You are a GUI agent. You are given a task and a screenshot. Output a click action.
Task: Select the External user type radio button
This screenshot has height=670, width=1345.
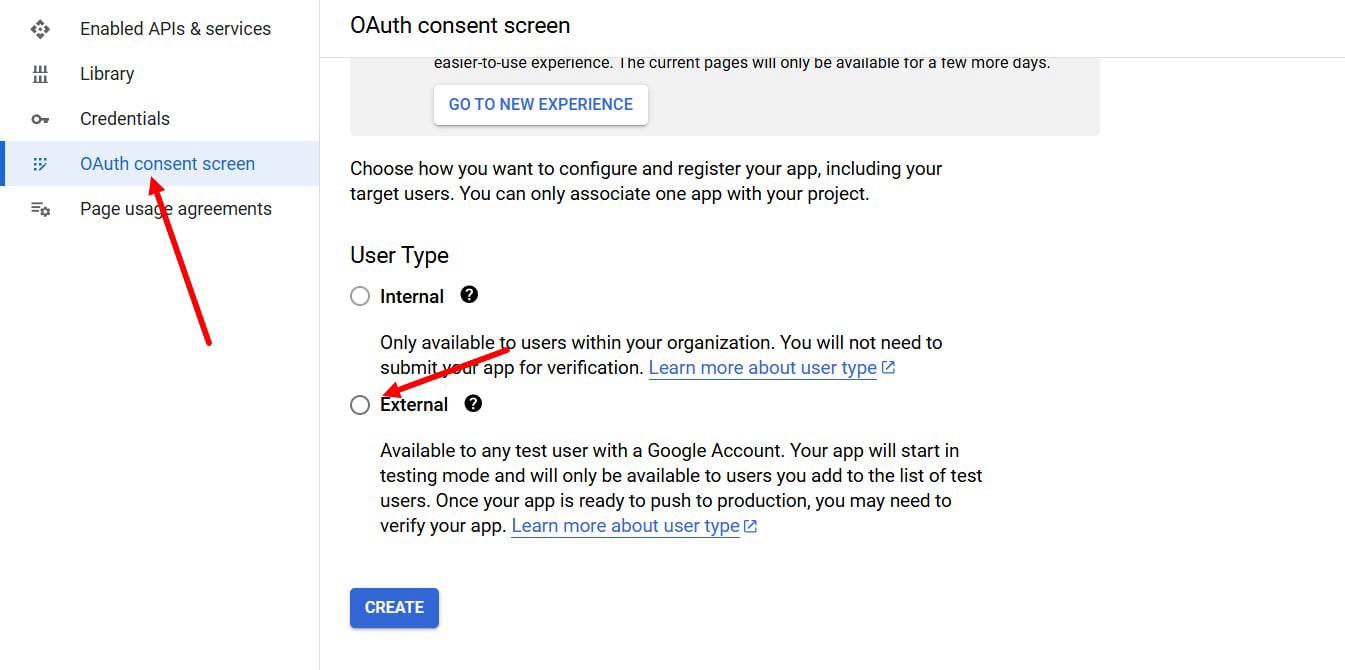tap(360, 405)
